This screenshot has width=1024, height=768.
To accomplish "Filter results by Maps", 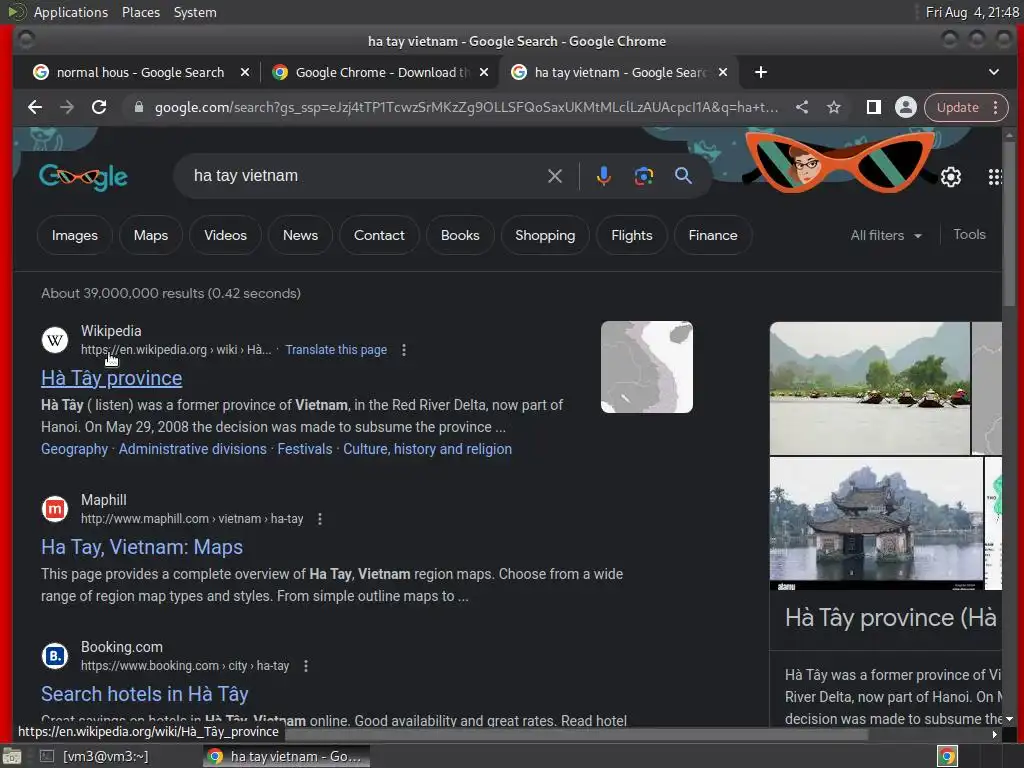I will [x=151, y=235].
